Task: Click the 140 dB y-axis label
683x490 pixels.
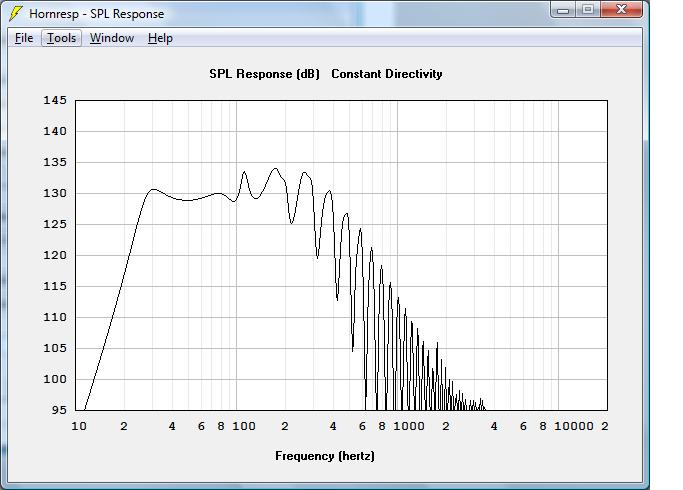Action: pos(55,131)
